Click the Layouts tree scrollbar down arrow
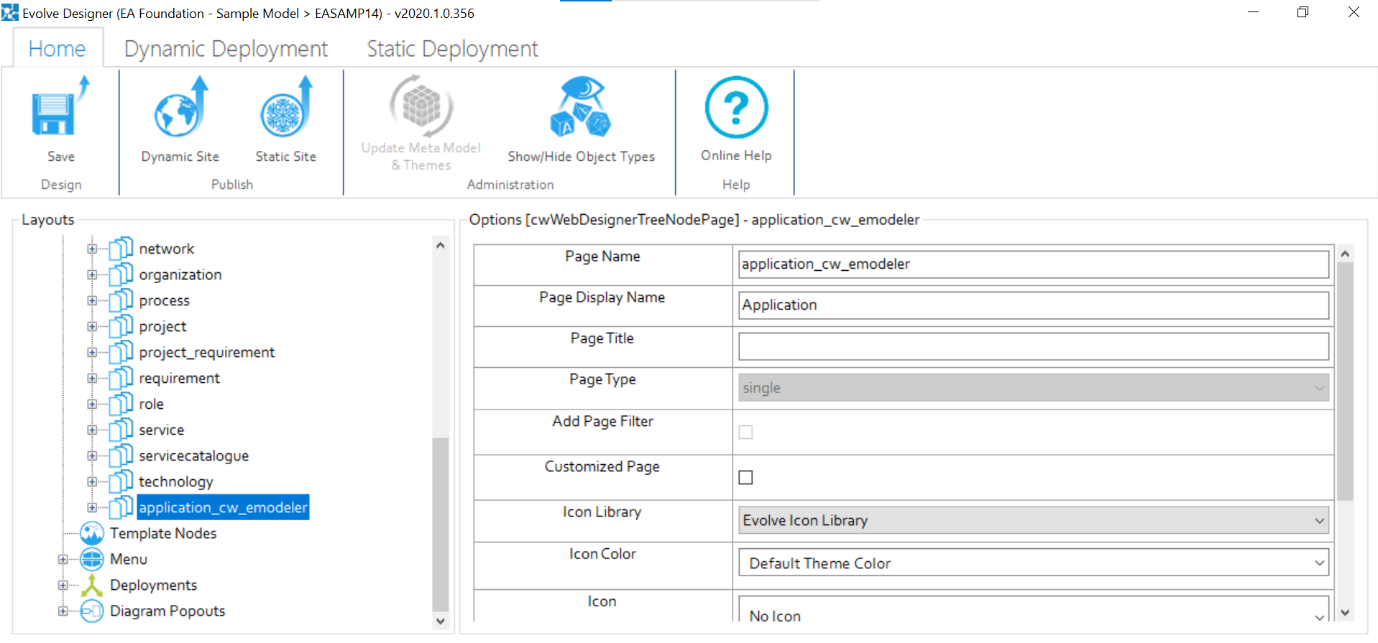Screen dimensions: 1378x643 (x=440, y=621)
